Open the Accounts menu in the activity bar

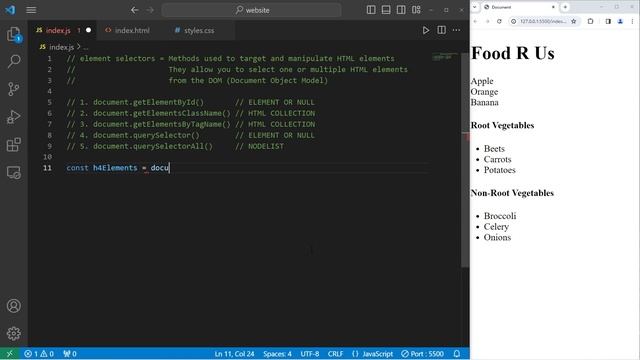pyautogui.click(x=14, y=306)
